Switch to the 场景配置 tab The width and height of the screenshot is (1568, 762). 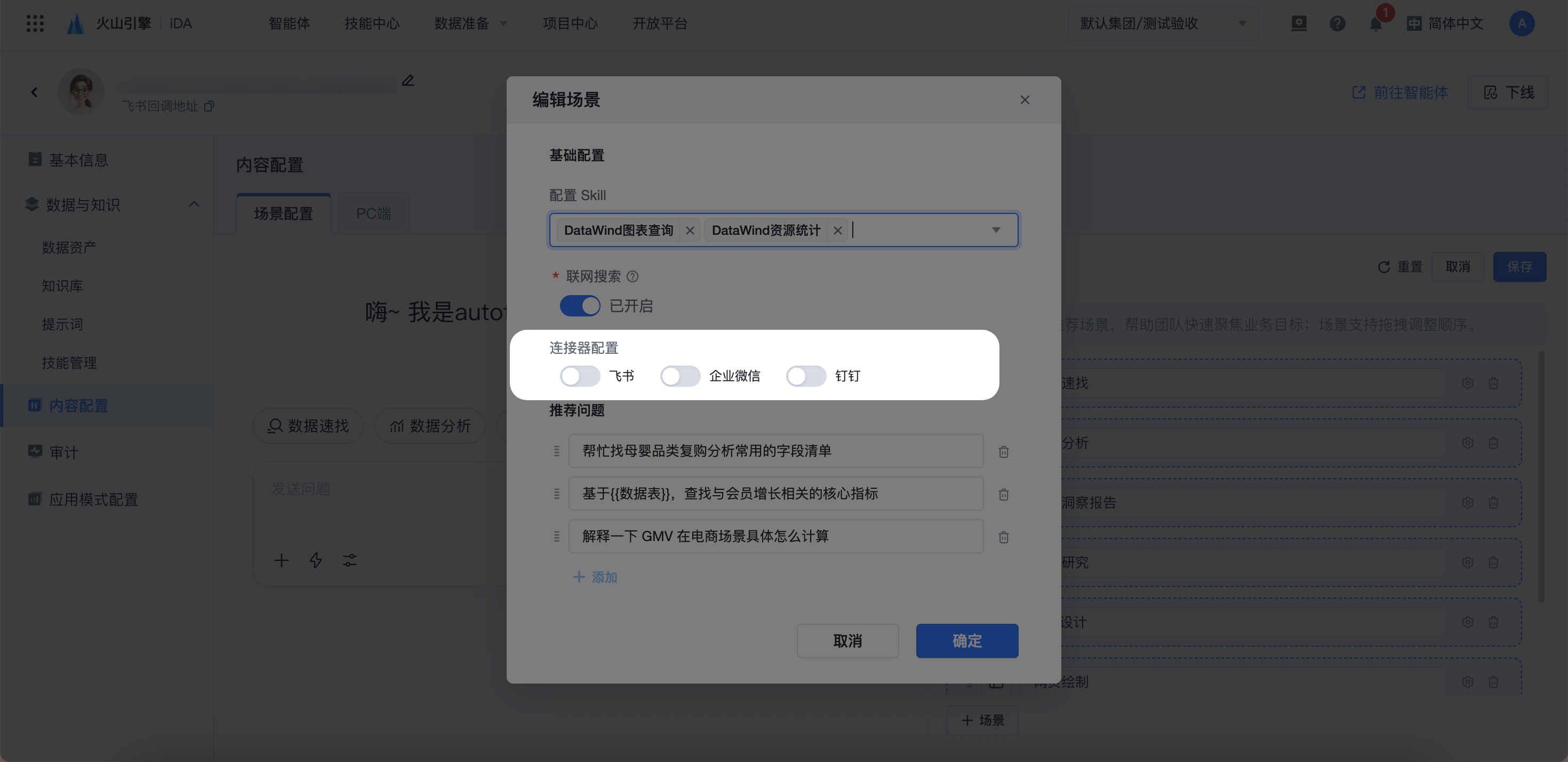284,214
